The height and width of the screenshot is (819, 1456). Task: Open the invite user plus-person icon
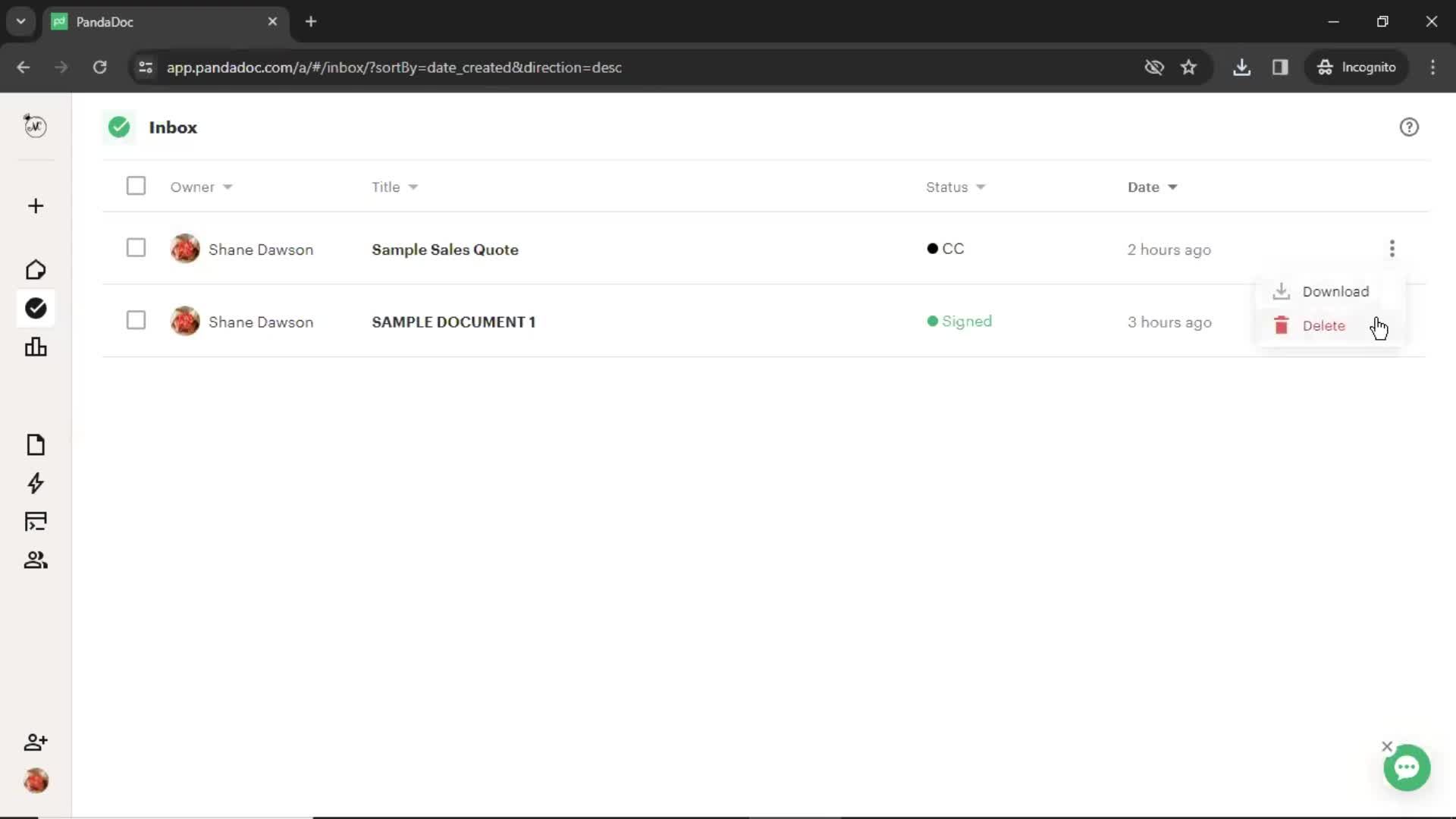(35, 742)
